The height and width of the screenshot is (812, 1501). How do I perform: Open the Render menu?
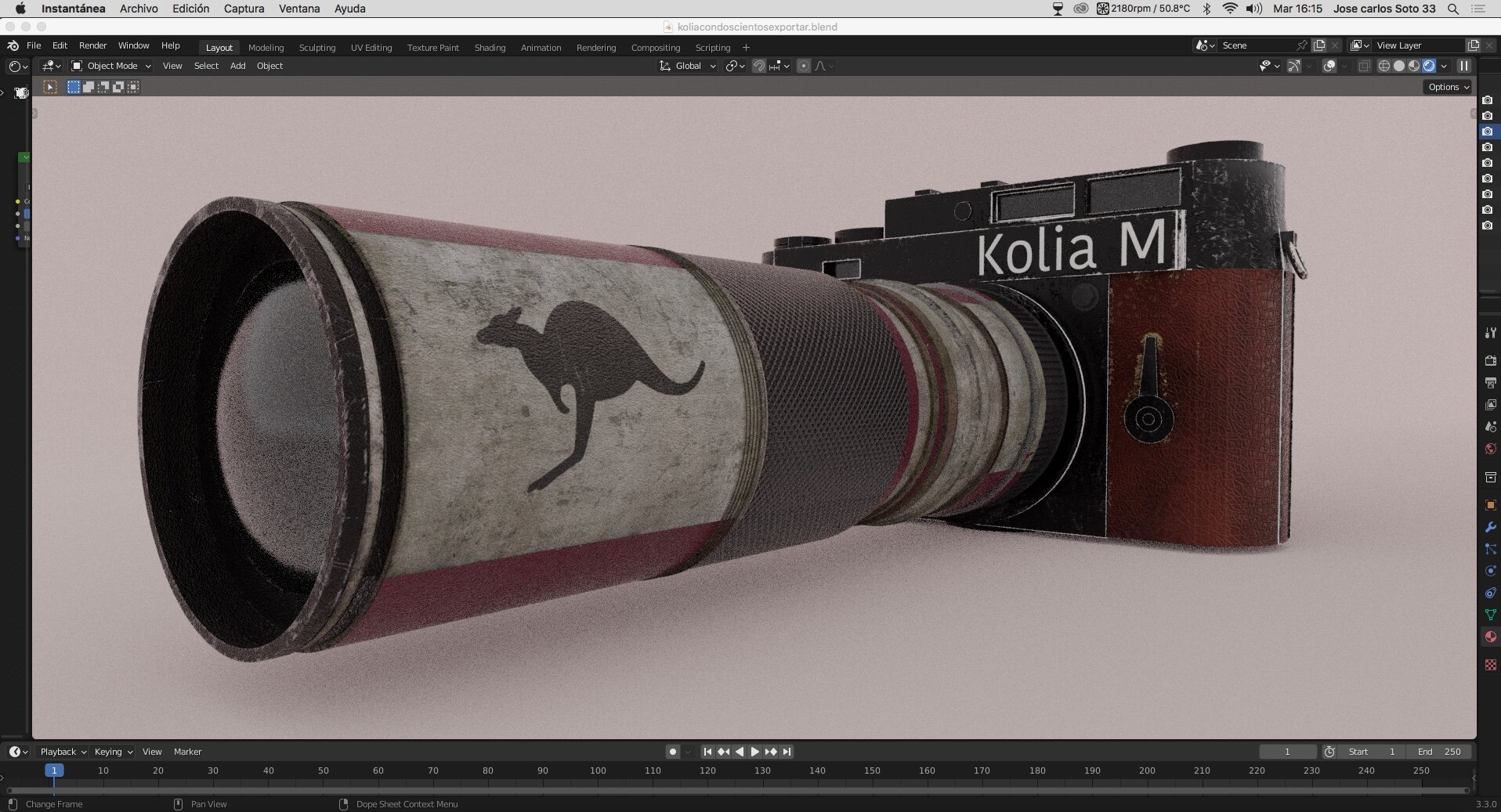(x=92, y=45)
